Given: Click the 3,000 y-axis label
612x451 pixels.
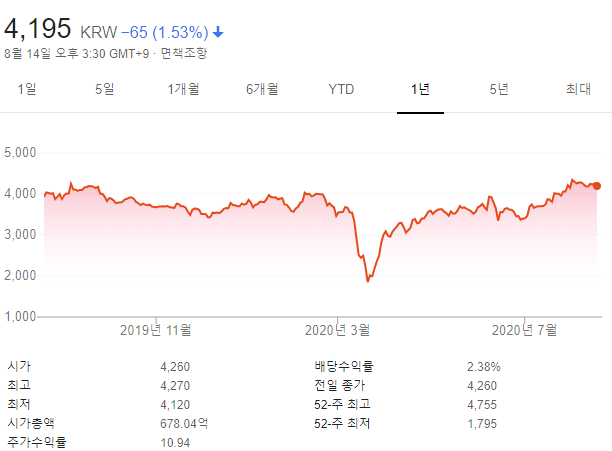Looking at the screenshot, I should pyautogui.click(x=20, y=234).
